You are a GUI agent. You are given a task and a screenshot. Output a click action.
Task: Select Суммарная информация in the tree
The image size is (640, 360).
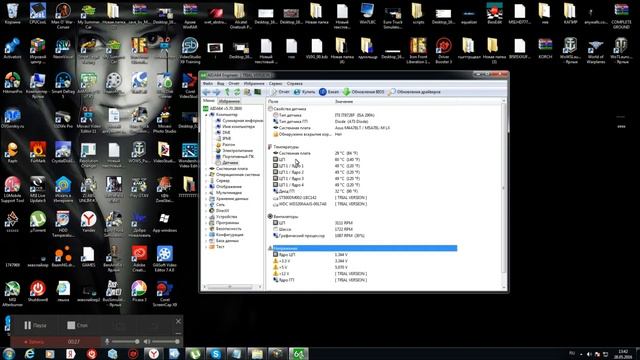pyautogui.click(x=239, y=121)
